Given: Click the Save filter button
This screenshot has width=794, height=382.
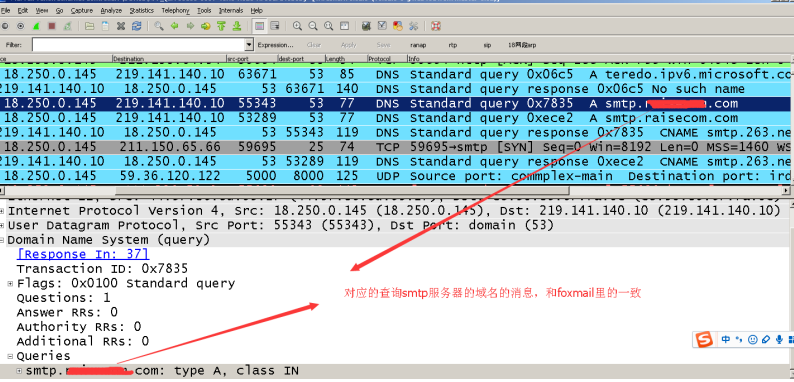Looking at the screenshot, I should coord(383,45).
